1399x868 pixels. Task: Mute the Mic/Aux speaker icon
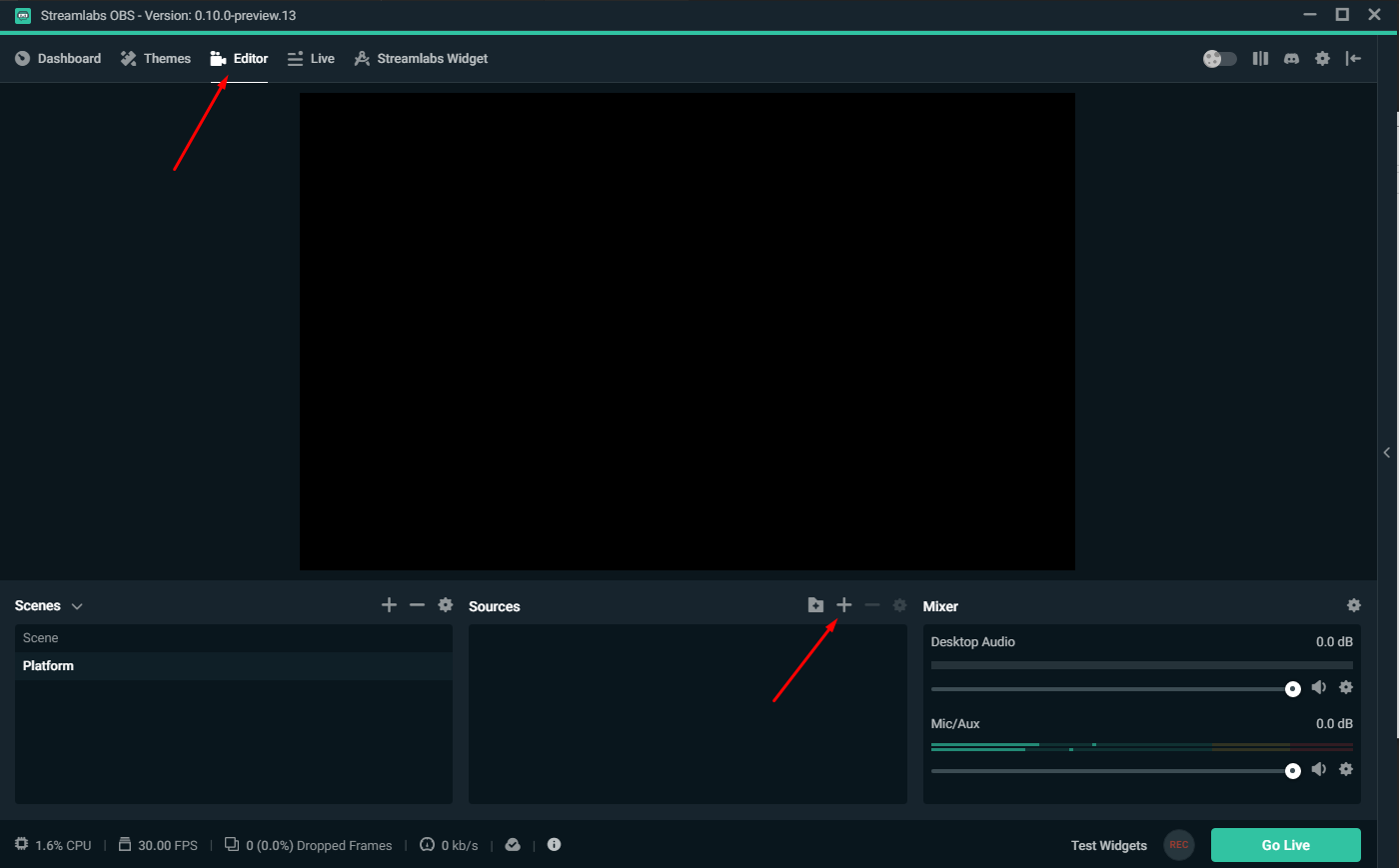pyautogui.click(x=1319, y=769)
